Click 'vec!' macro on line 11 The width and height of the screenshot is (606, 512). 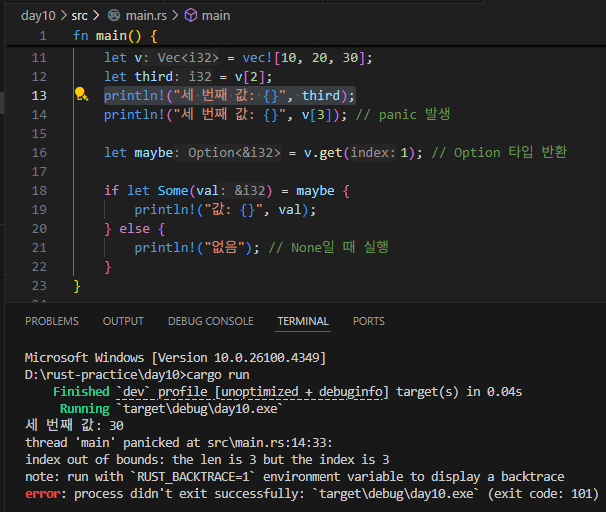click(257, 58)
